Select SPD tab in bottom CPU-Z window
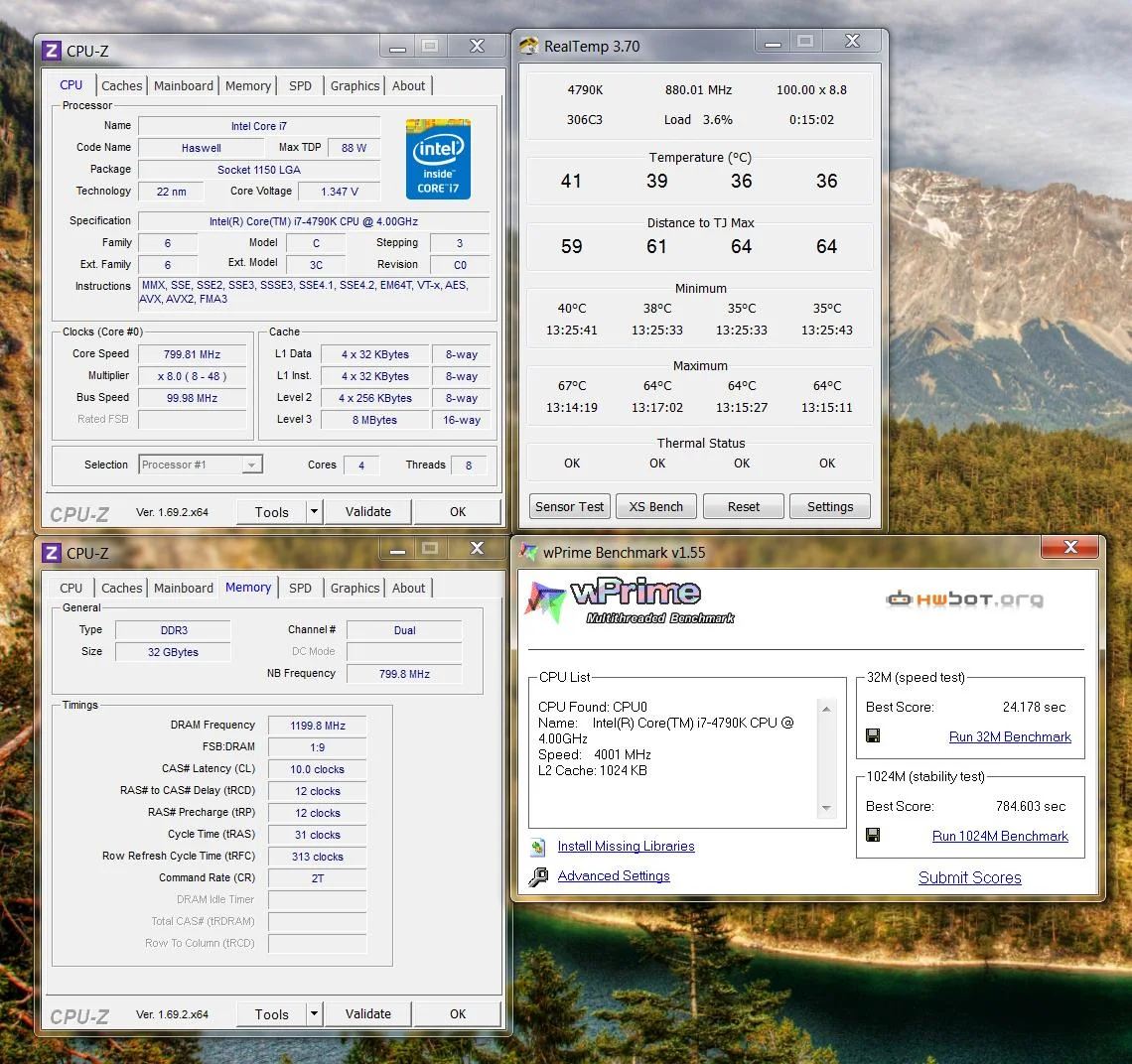Screen dimensions: 1132x1064 (300, 589)
